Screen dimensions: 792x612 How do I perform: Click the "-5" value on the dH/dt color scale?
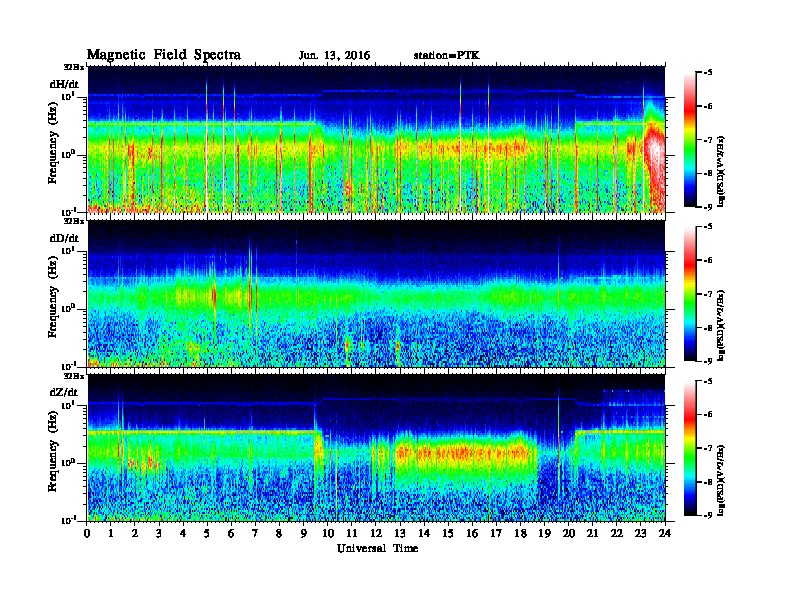coord(707,73)
